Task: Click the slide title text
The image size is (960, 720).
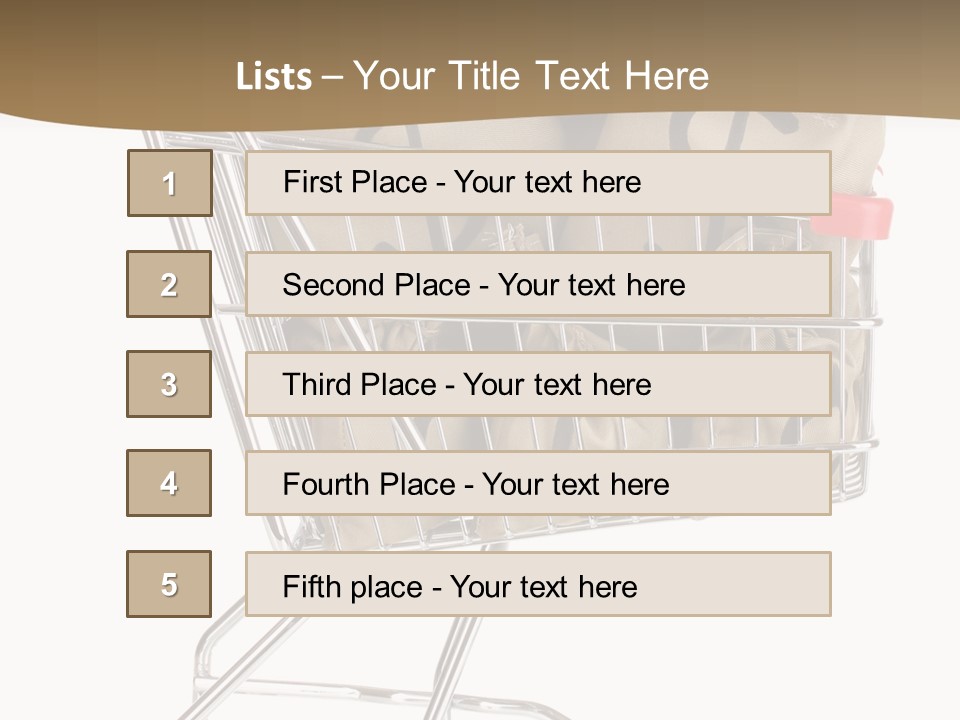Action: [473, 76]
